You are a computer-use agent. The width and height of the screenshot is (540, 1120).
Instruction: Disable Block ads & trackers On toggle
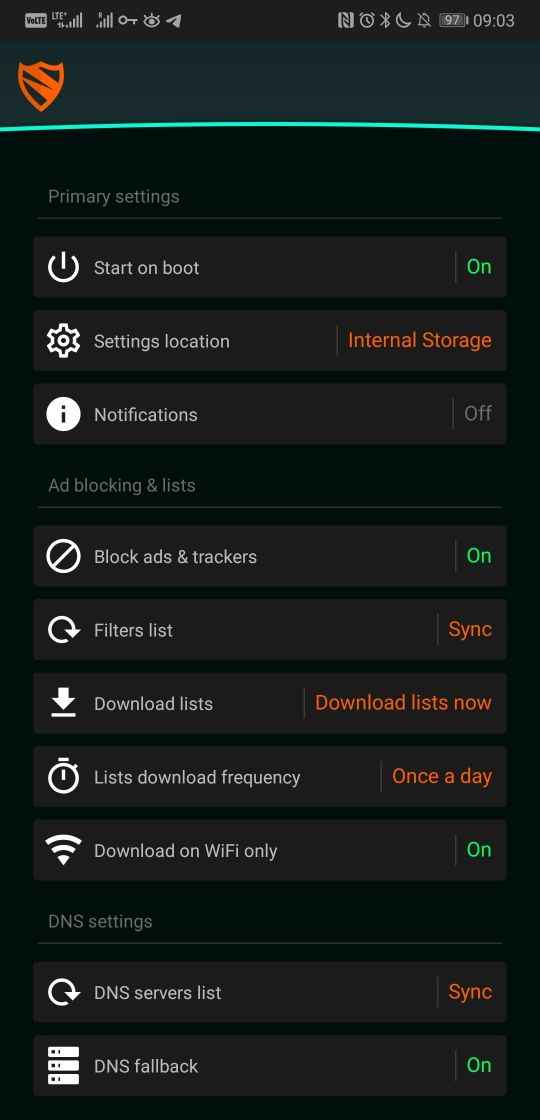point(479,556)
